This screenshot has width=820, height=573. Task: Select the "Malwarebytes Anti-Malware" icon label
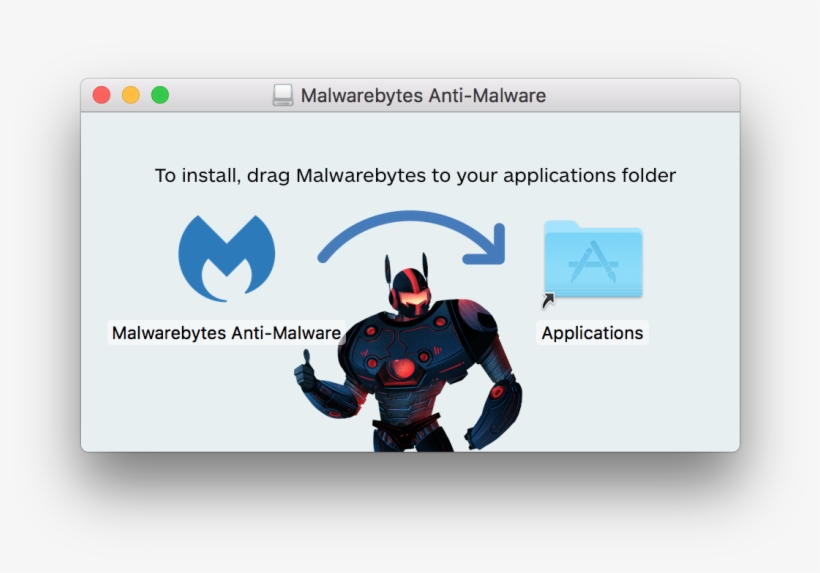[x=226, y=333]
